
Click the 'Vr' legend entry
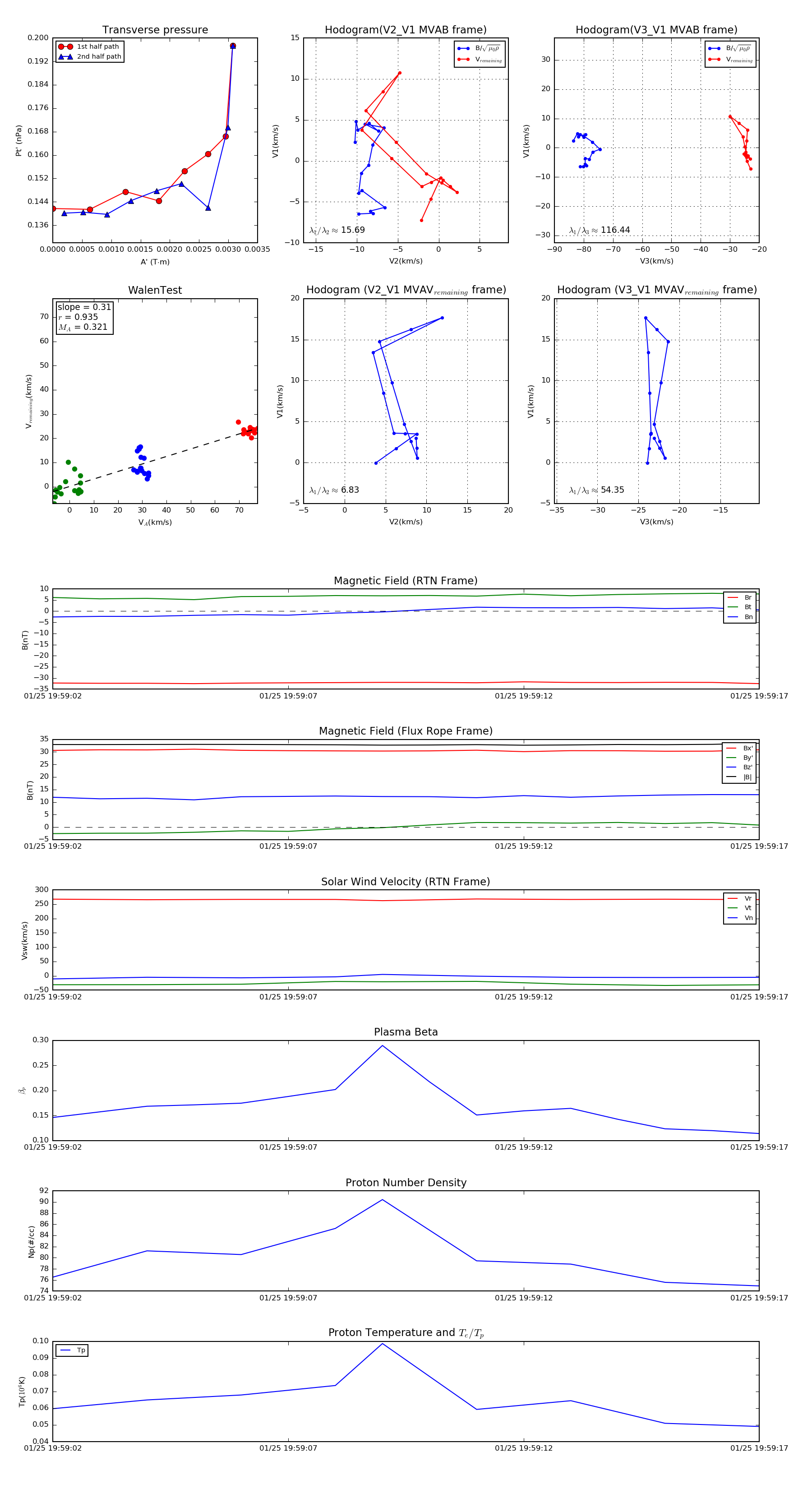(x=740, y=898)
